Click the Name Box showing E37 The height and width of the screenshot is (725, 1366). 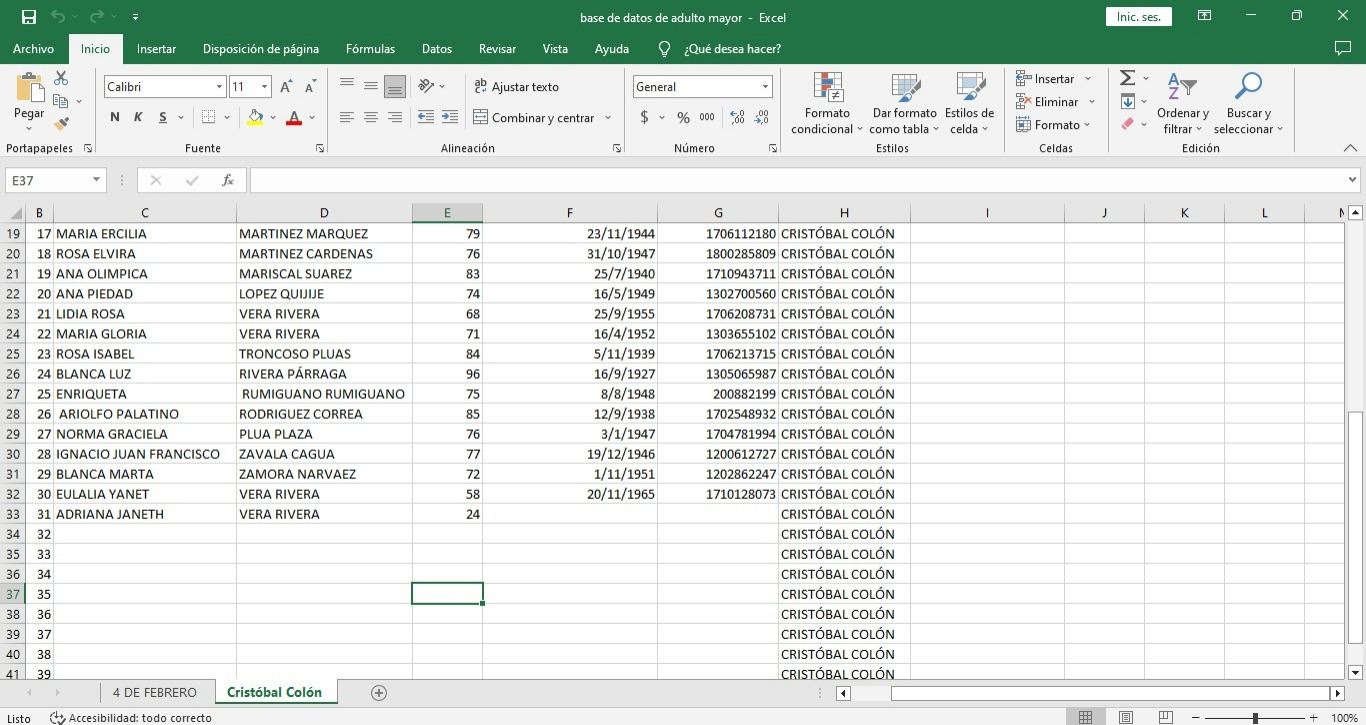click(x=48, y=181)
